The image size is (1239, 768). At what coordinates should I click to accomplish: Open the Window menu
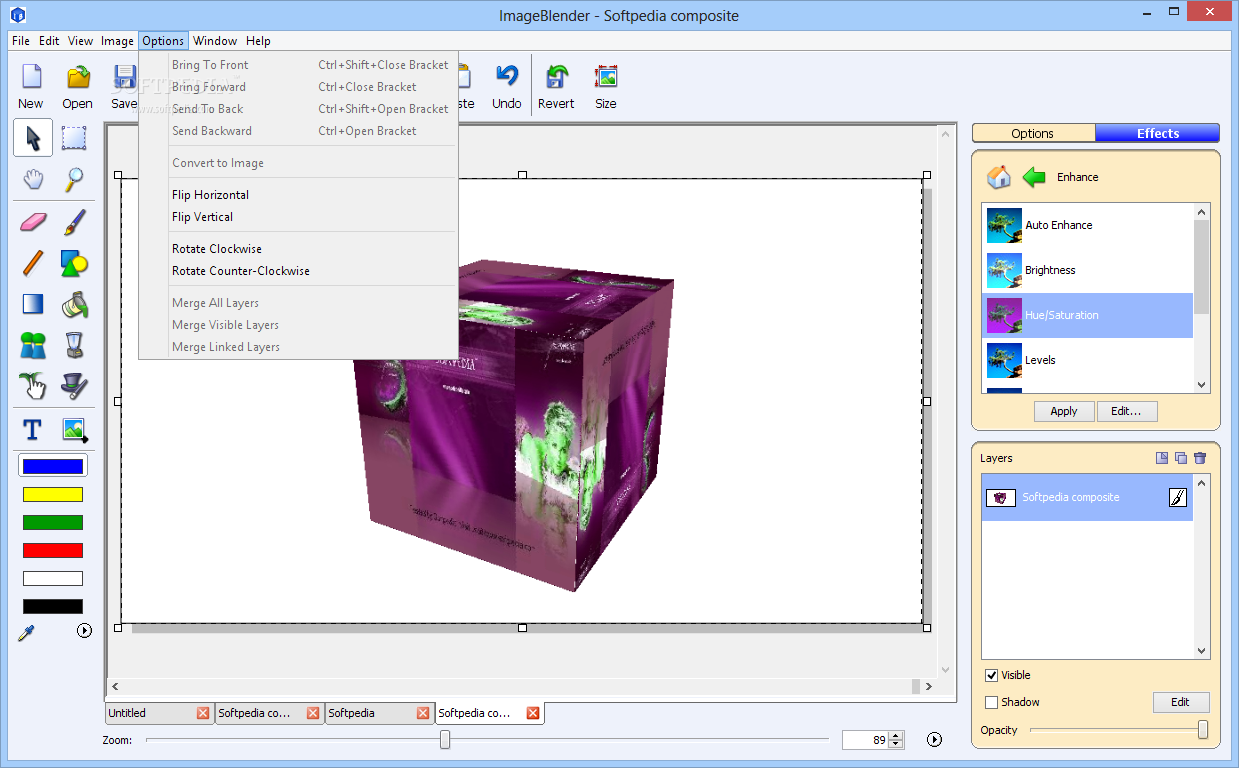click(x=215, y=41)
